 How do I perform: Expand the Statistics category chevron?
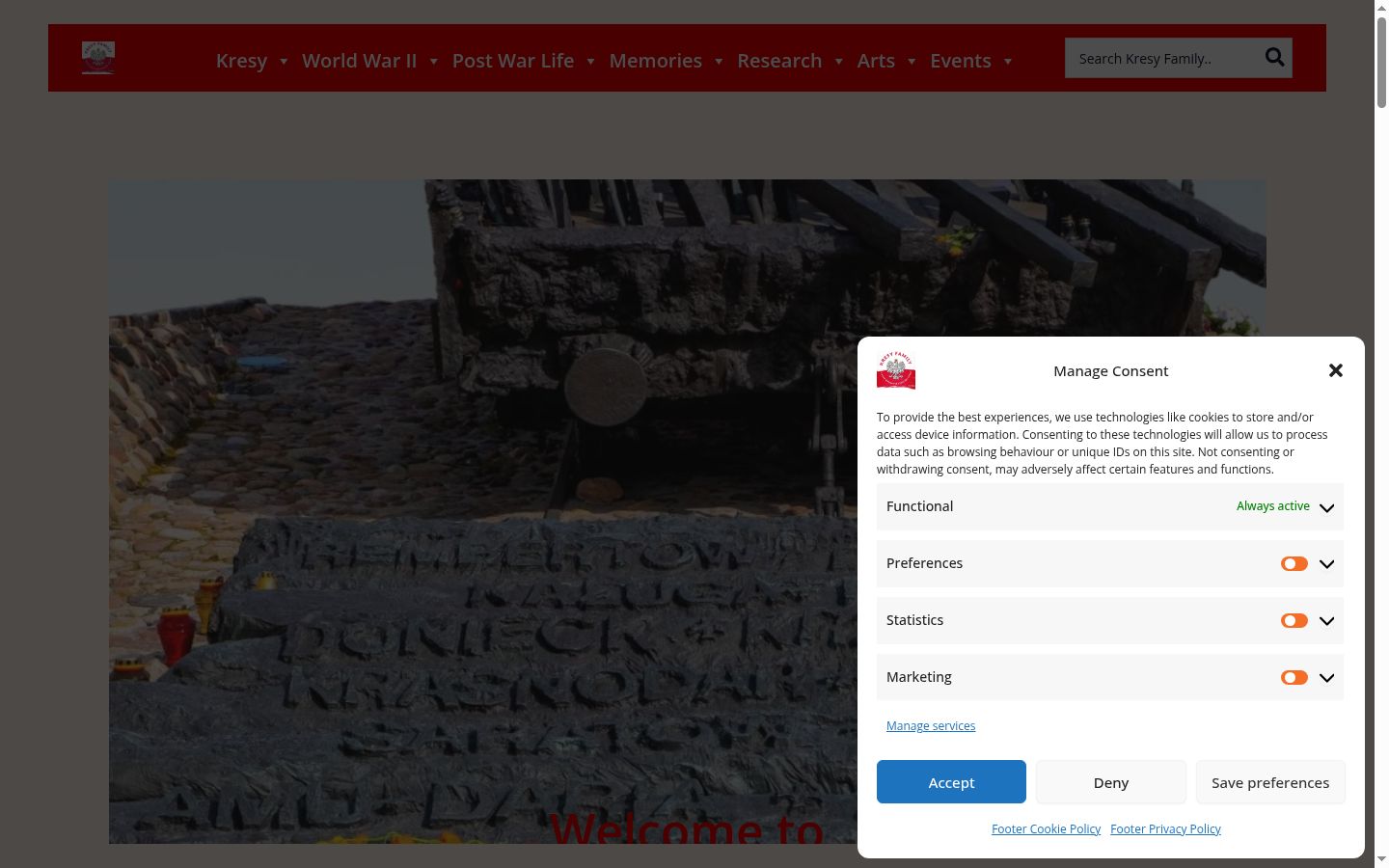[1327, 621]
